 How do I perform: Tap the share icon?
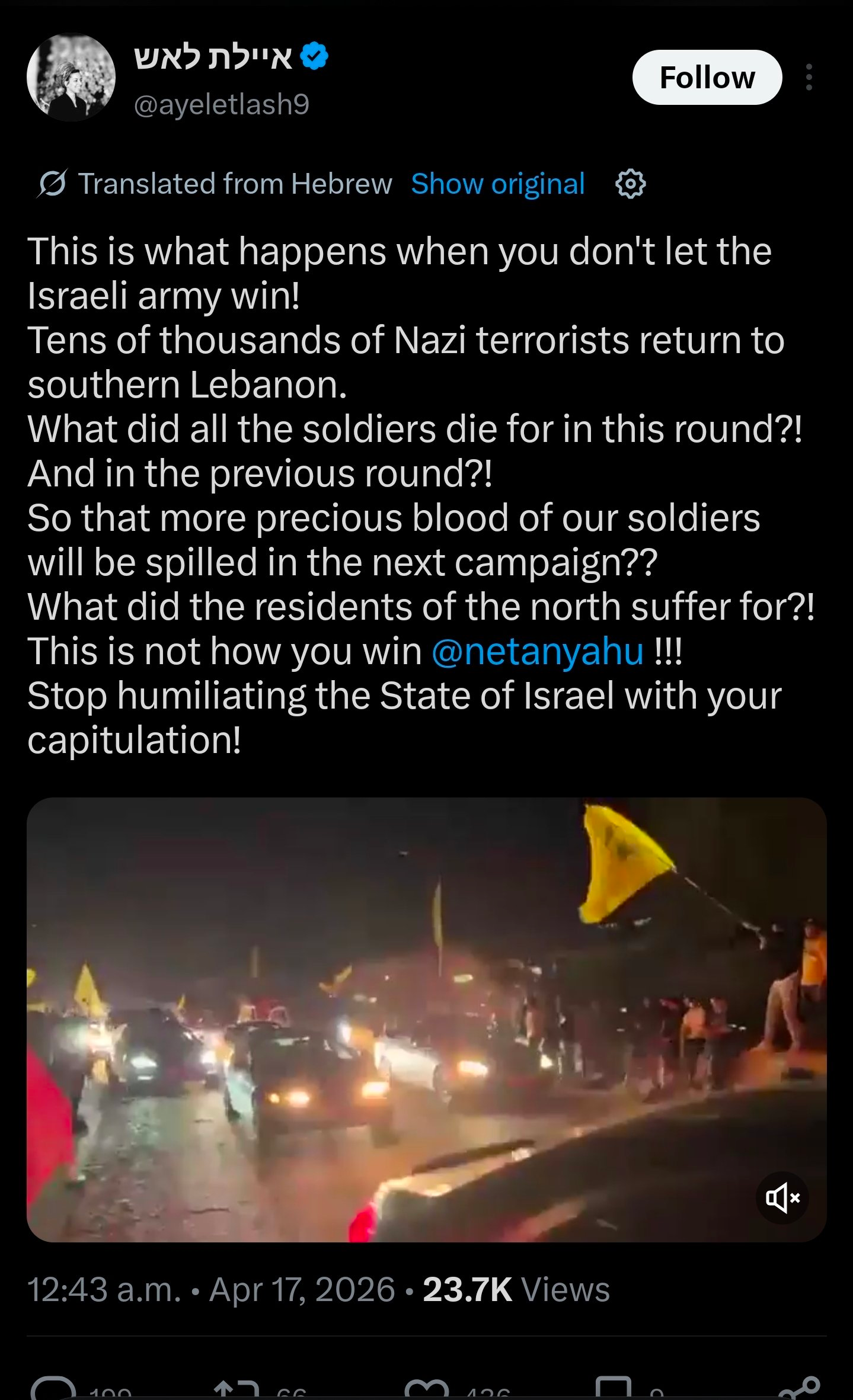[799, 1389]
